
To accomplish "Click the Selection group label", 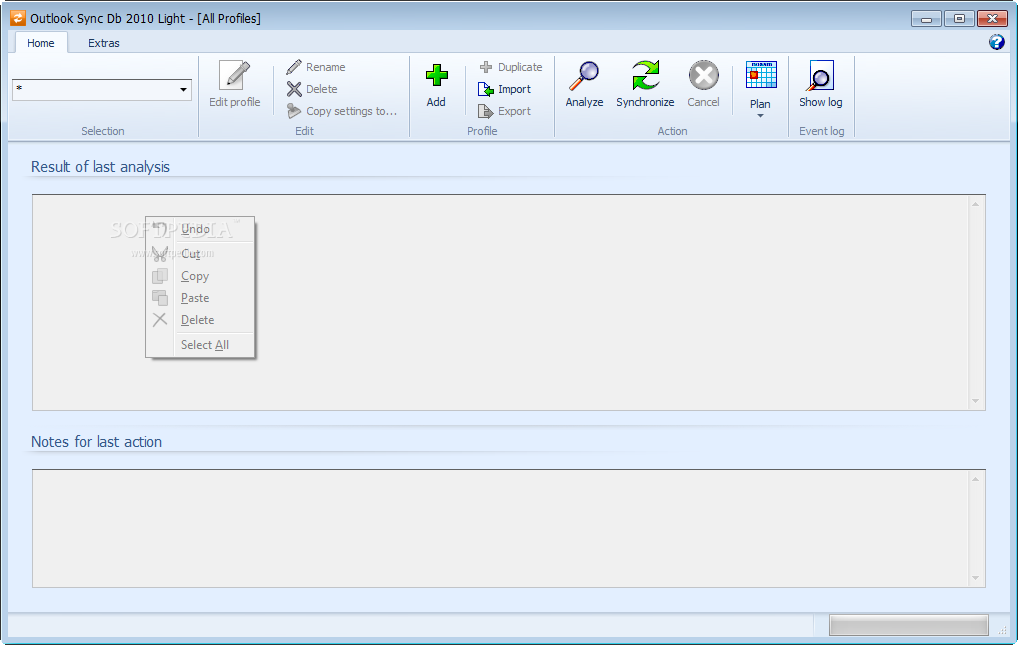I will [x=103, y=131].
